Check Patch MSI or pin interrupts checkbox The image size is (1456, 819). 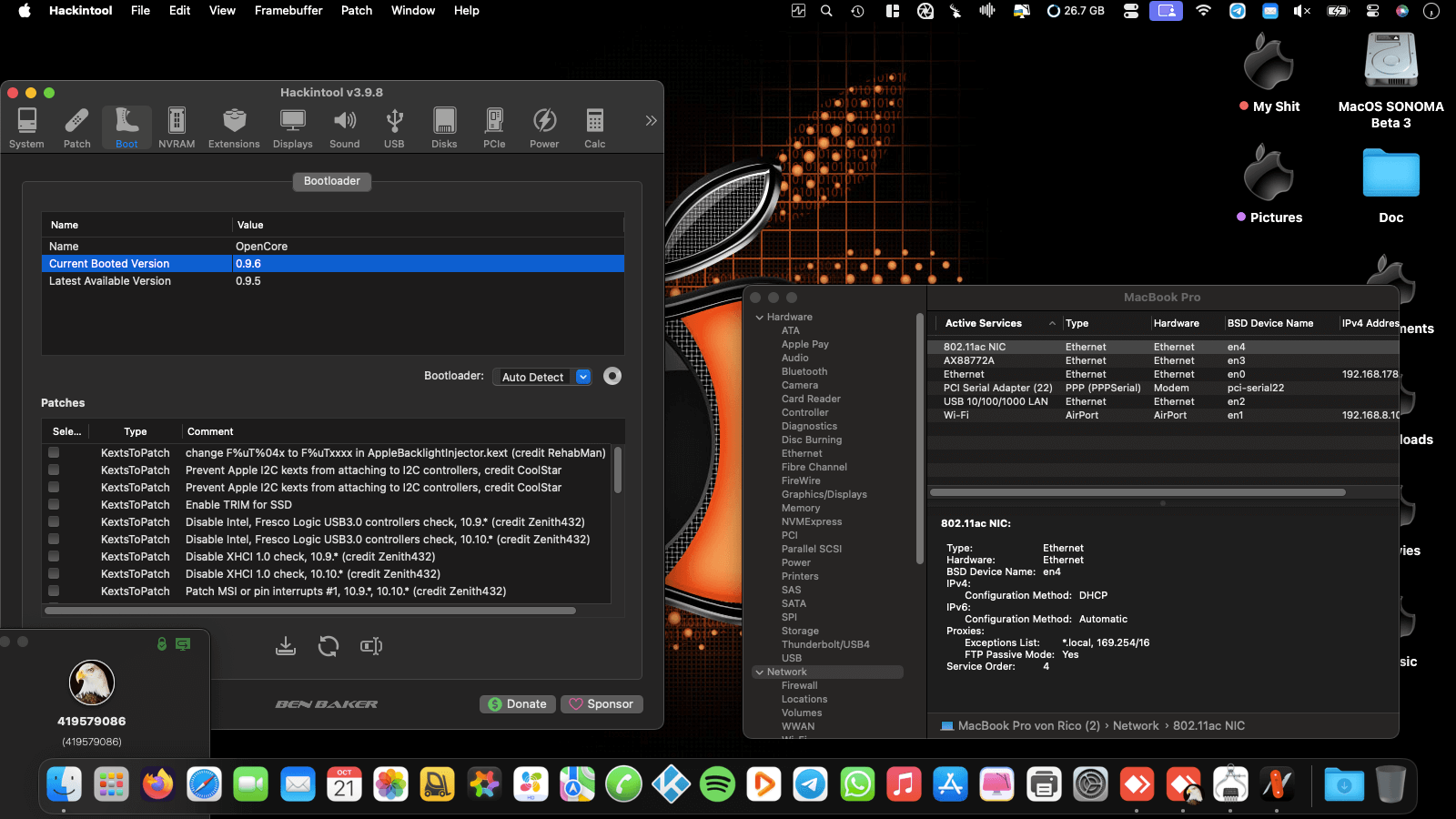pyautogui.click(x=54, y=591)
